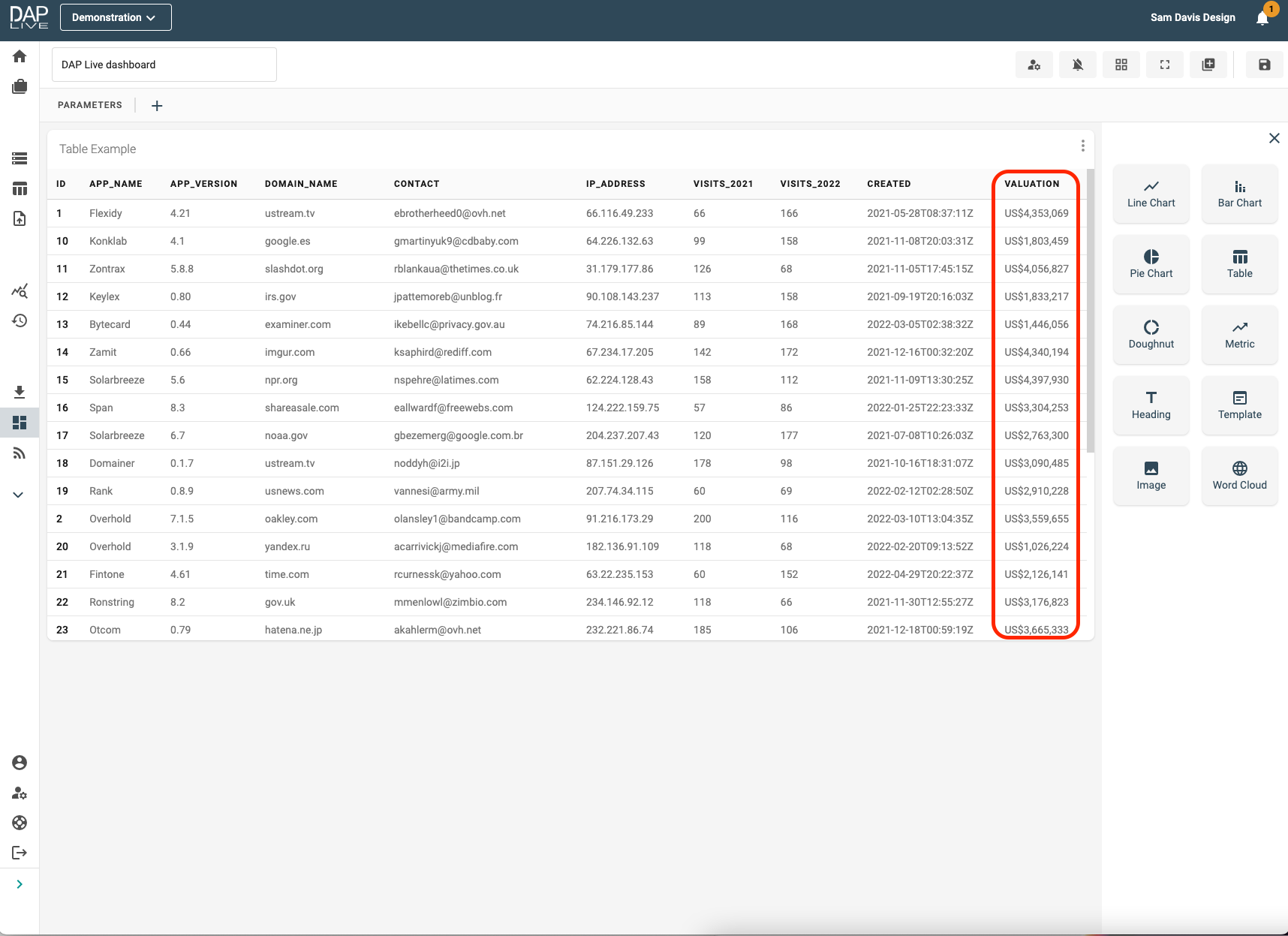
Task: Select the Doughnut widget tile
Action: click(1151, 335)
